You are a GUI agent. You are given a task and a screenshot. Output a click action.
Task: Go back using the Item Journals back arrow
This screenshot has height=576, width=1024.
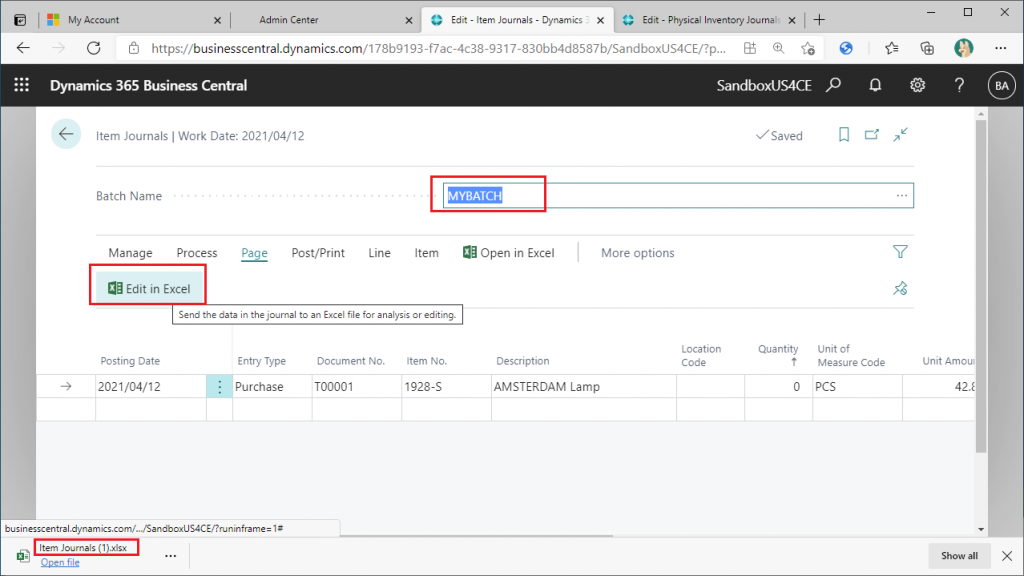coord(66,135)
